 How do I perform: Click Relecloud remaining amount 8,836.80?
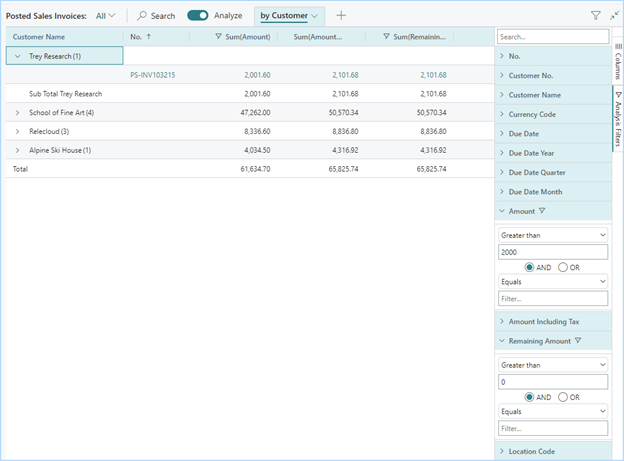click(433, 131)
